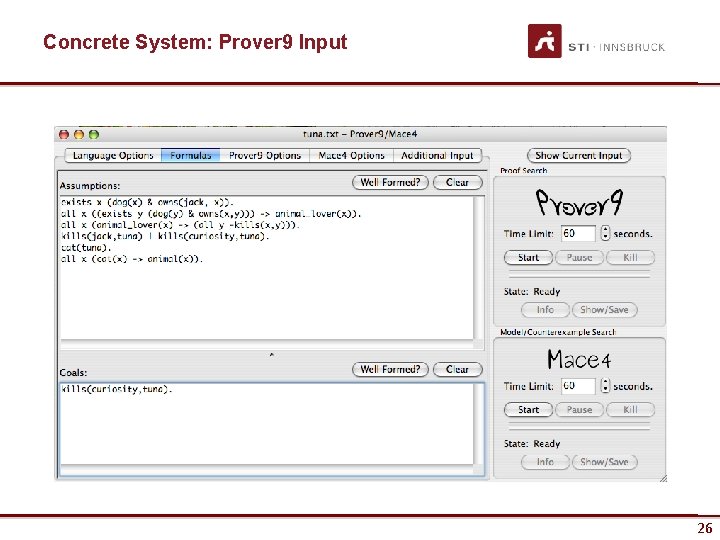This screenshot has height=540, width=720.
Task: Click the yellow minimize window button
Action: click(x=79, y=135)
